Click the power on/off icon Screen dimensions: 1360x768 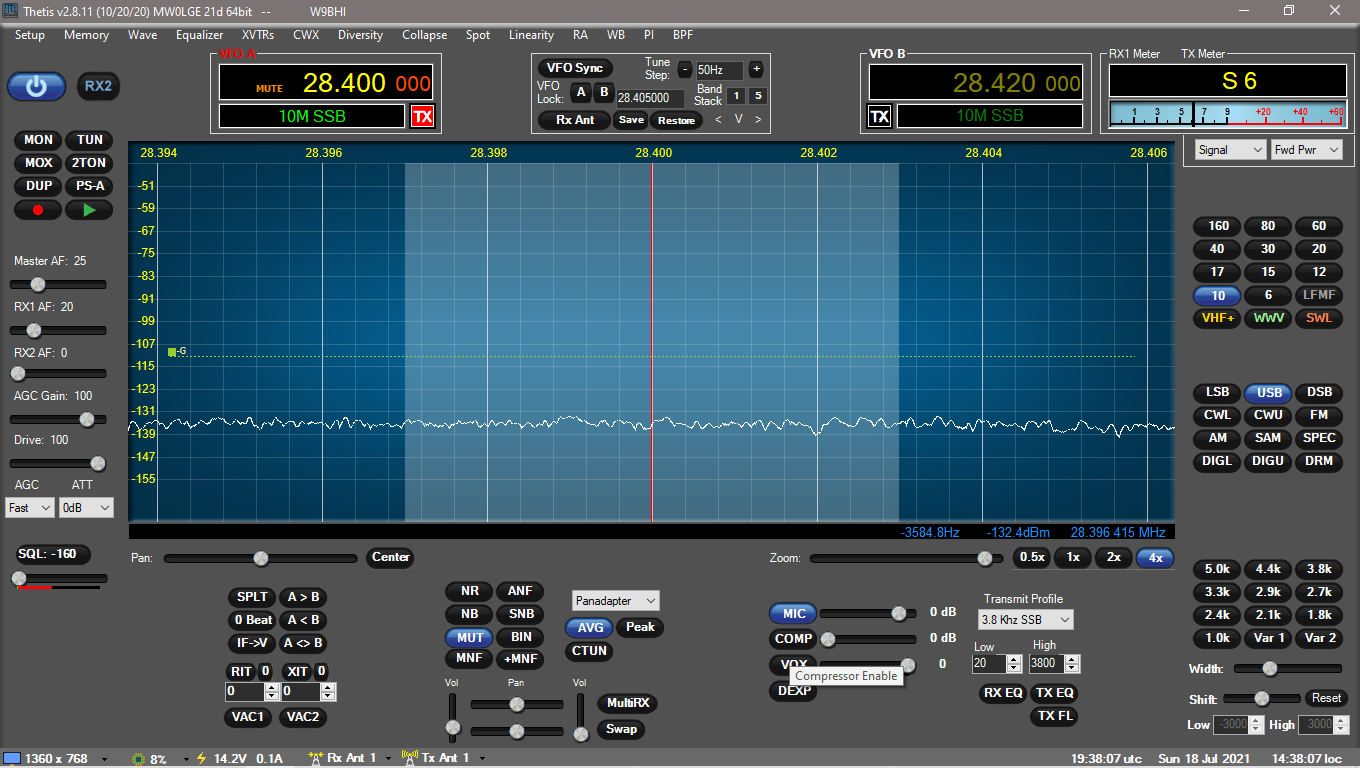tap(36, 86)
